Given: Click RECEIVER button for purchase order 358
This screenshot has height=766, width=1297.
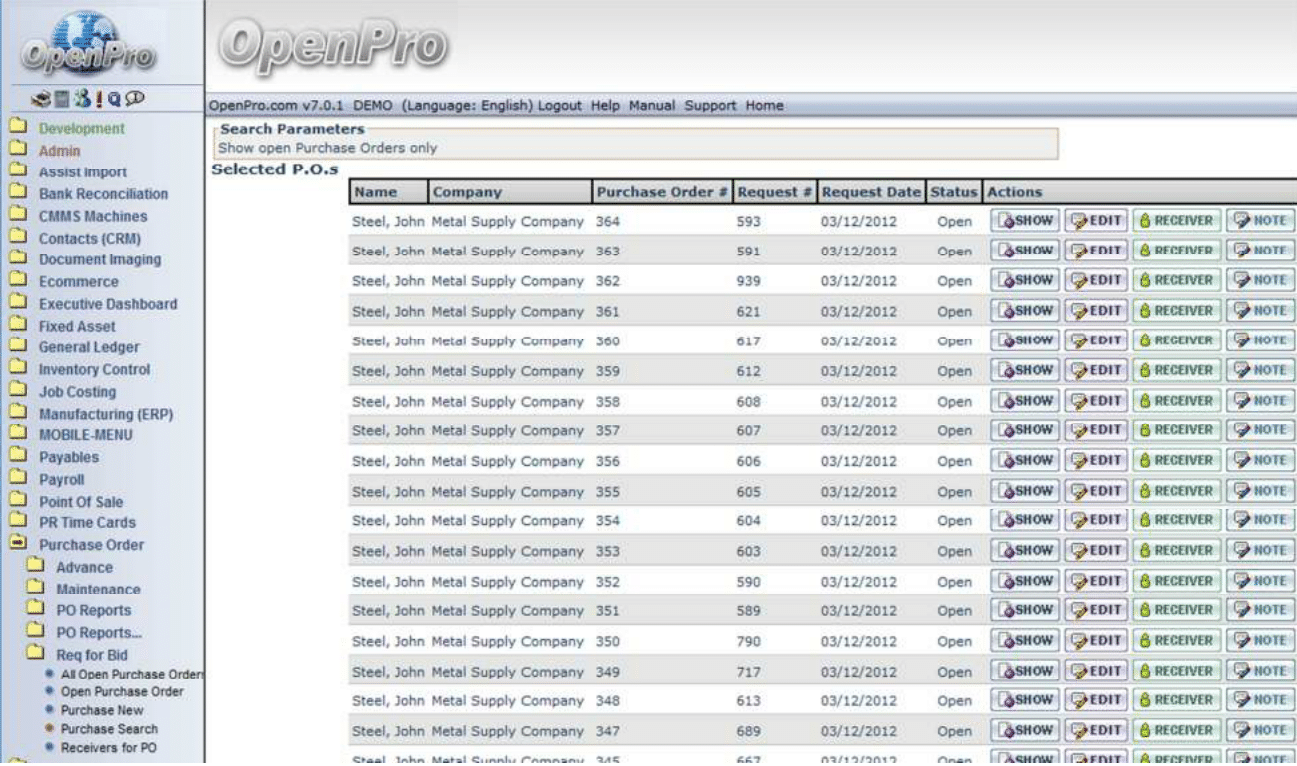Looking at the screenshot, I should click(x=1176, y=401).
